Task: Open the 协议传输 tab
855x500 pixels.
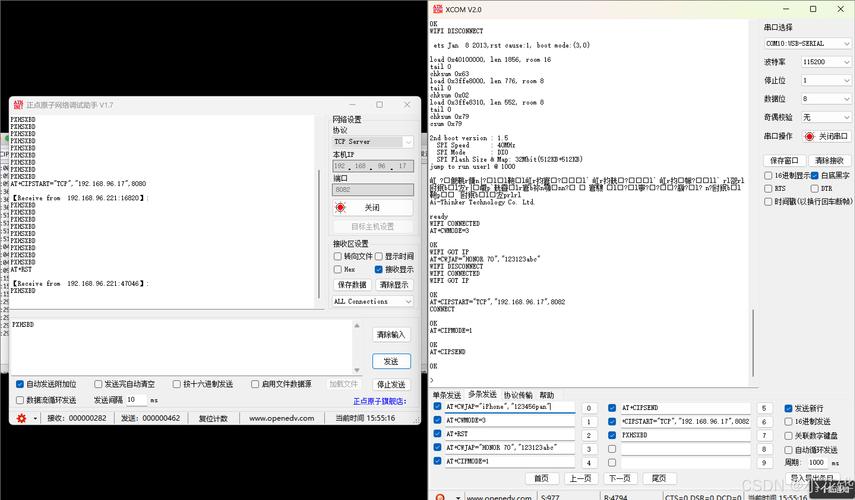Action: pyautogui.click(x=517, y=395)
